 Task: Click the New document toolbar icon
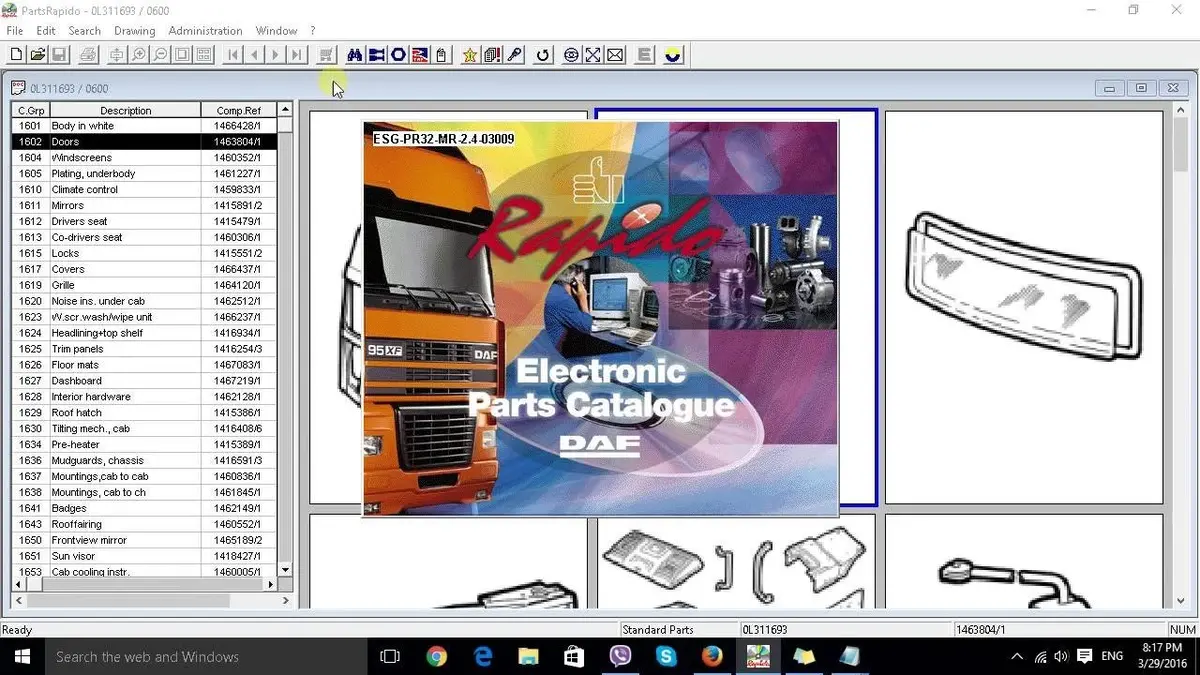(16, 55)
